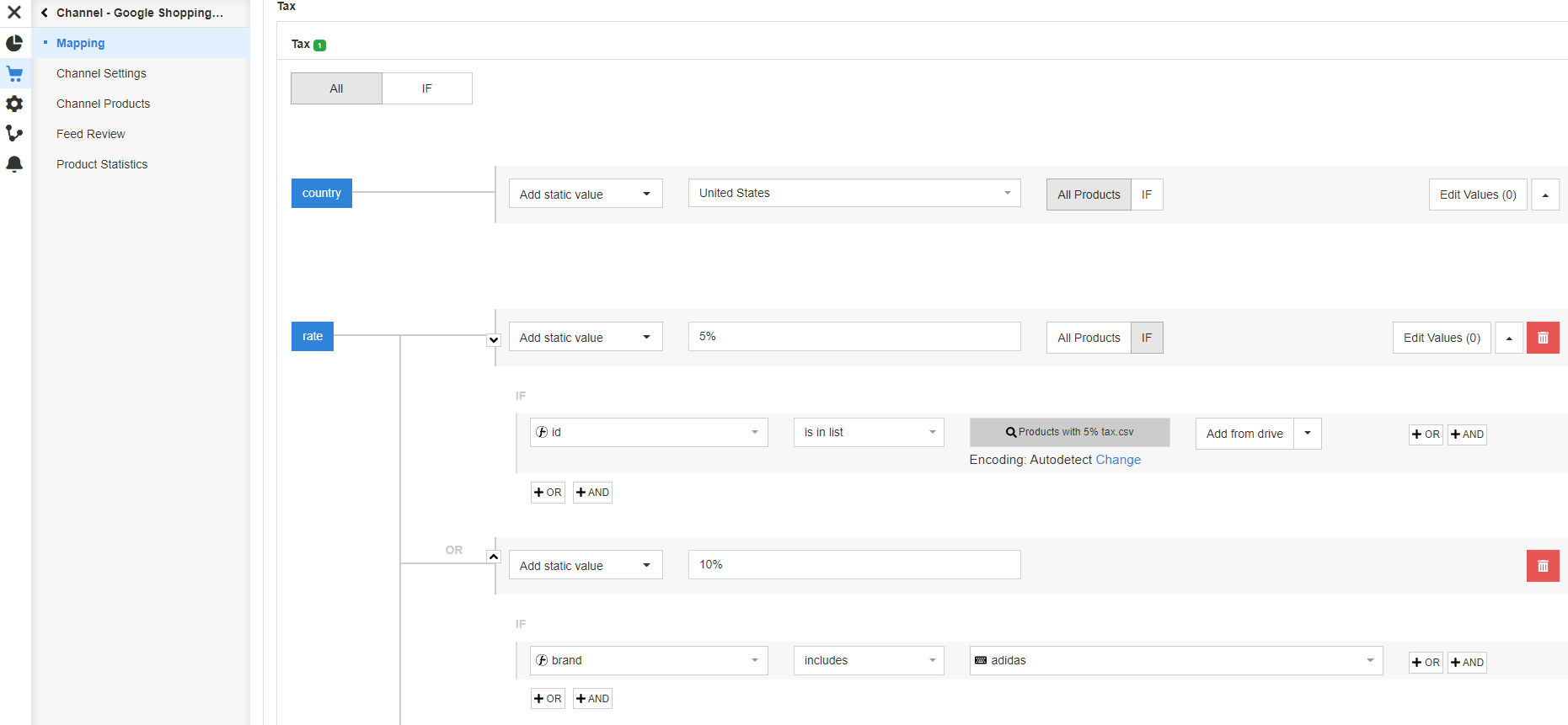
Task: Click the 10% static value field
Action: 854,565
